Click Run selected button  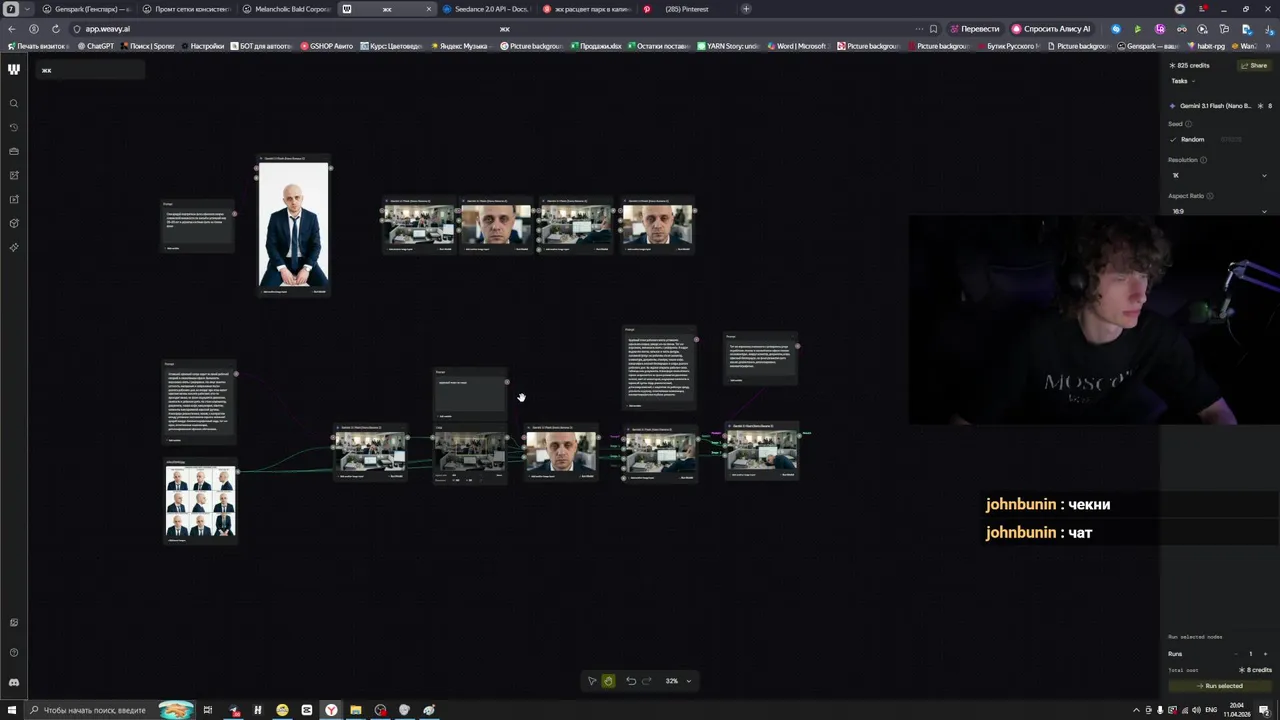click(x=1219, y=686)
